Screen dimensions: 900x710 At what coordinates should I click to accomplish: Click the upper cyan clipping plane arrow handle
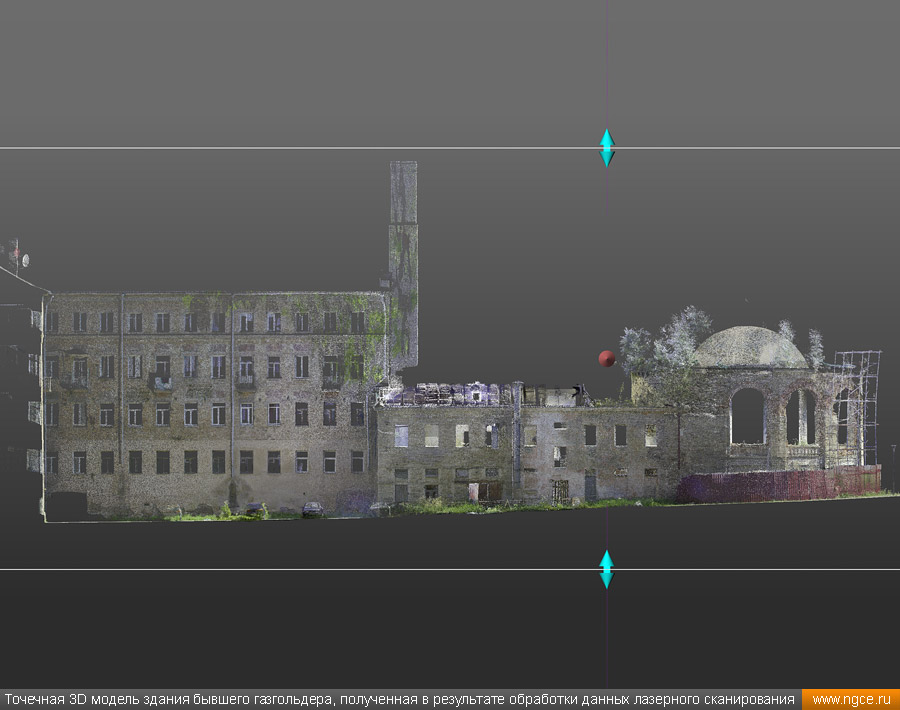pyautogui.click(x=606, y=147)
